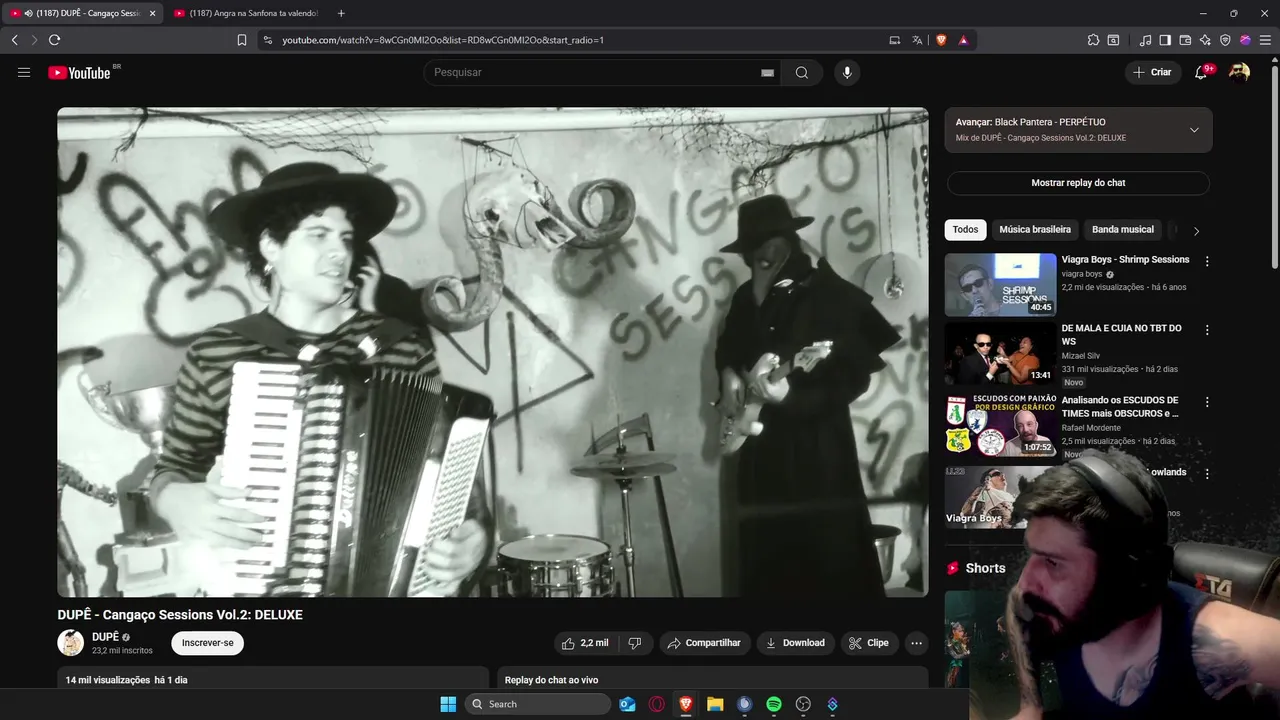Click Mostrar replay do chat button
The height and width of the screenshot is (720, 1280).
pyautogui.click(x=1078, y=183)
